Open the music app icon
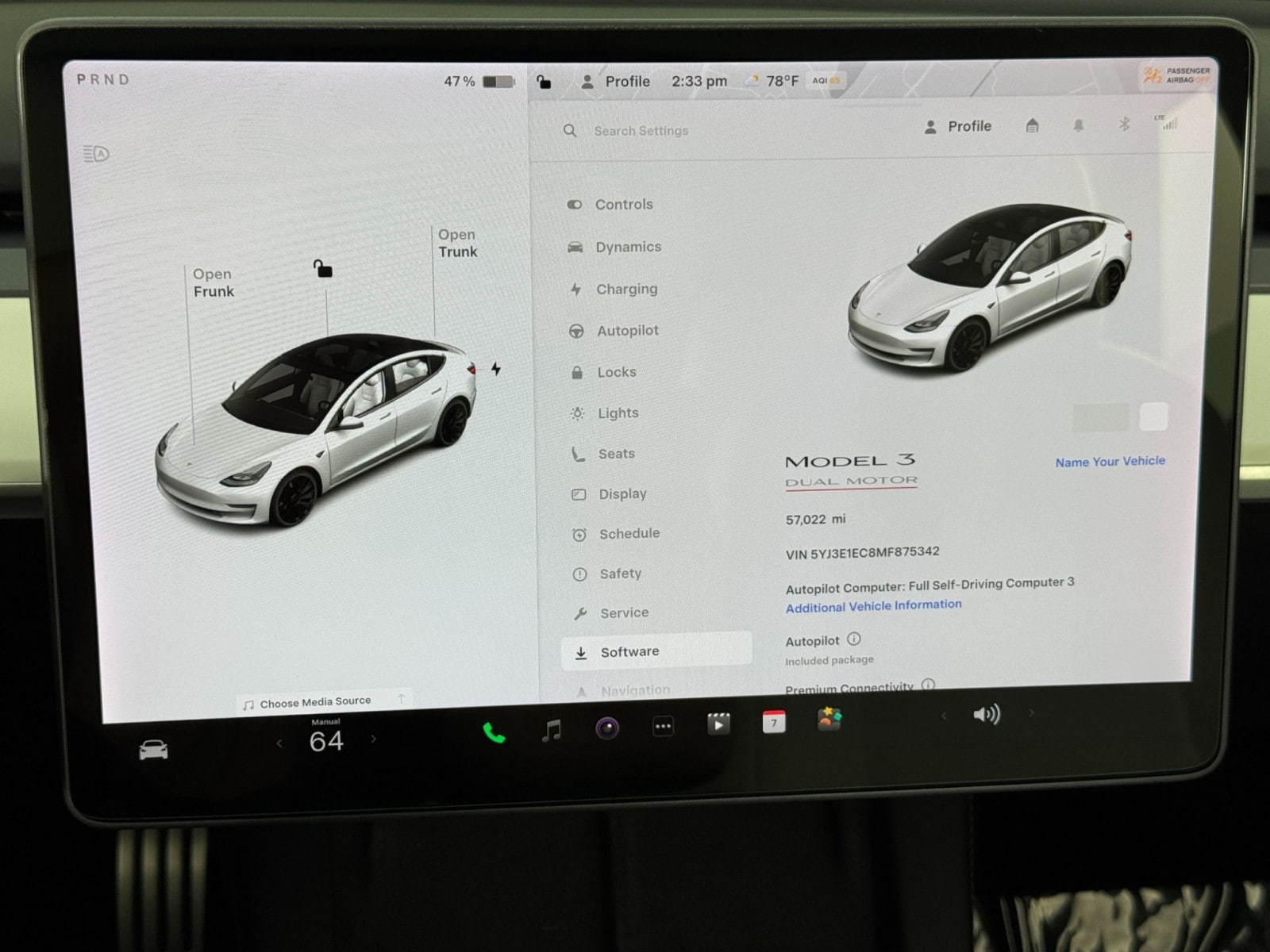The height and width of the screenshot is (952, 1270). coord(552,730)
